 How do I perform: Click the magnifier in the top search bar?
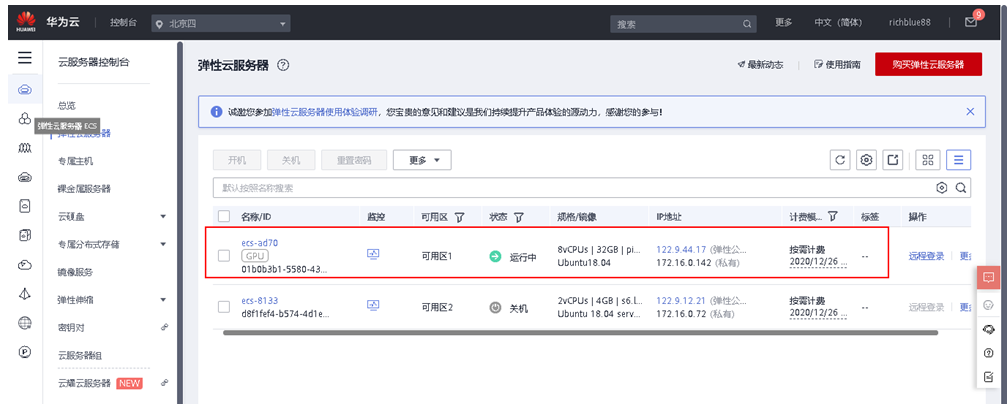747,24
